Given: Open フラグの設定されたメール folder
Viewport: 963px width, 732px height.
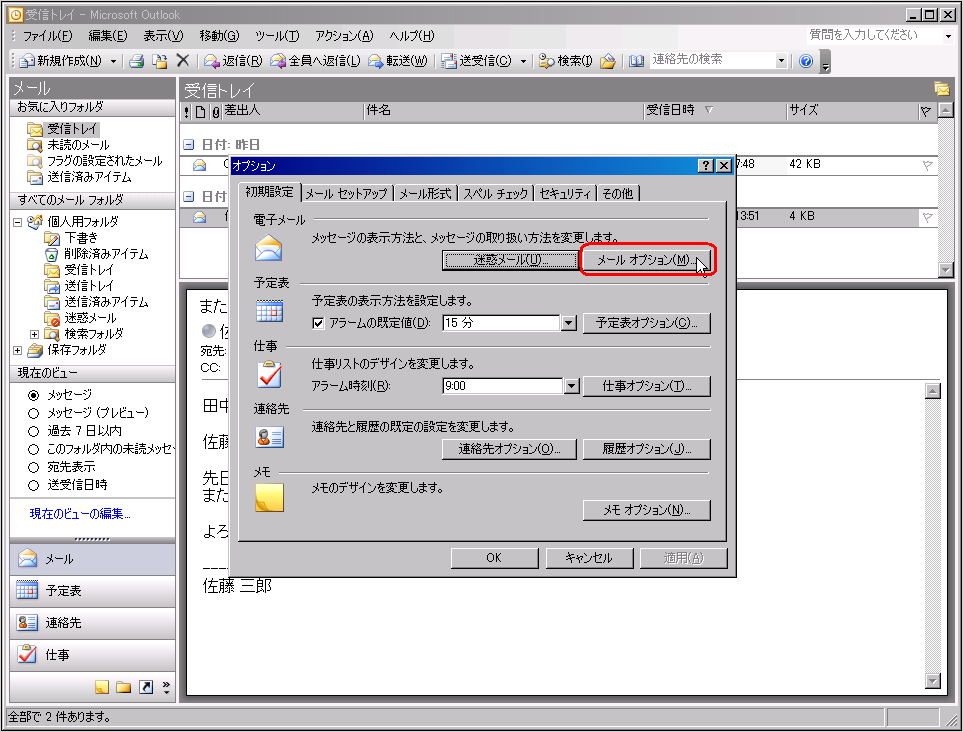Looking at the screenshot, I should click(x=105, y=161).
